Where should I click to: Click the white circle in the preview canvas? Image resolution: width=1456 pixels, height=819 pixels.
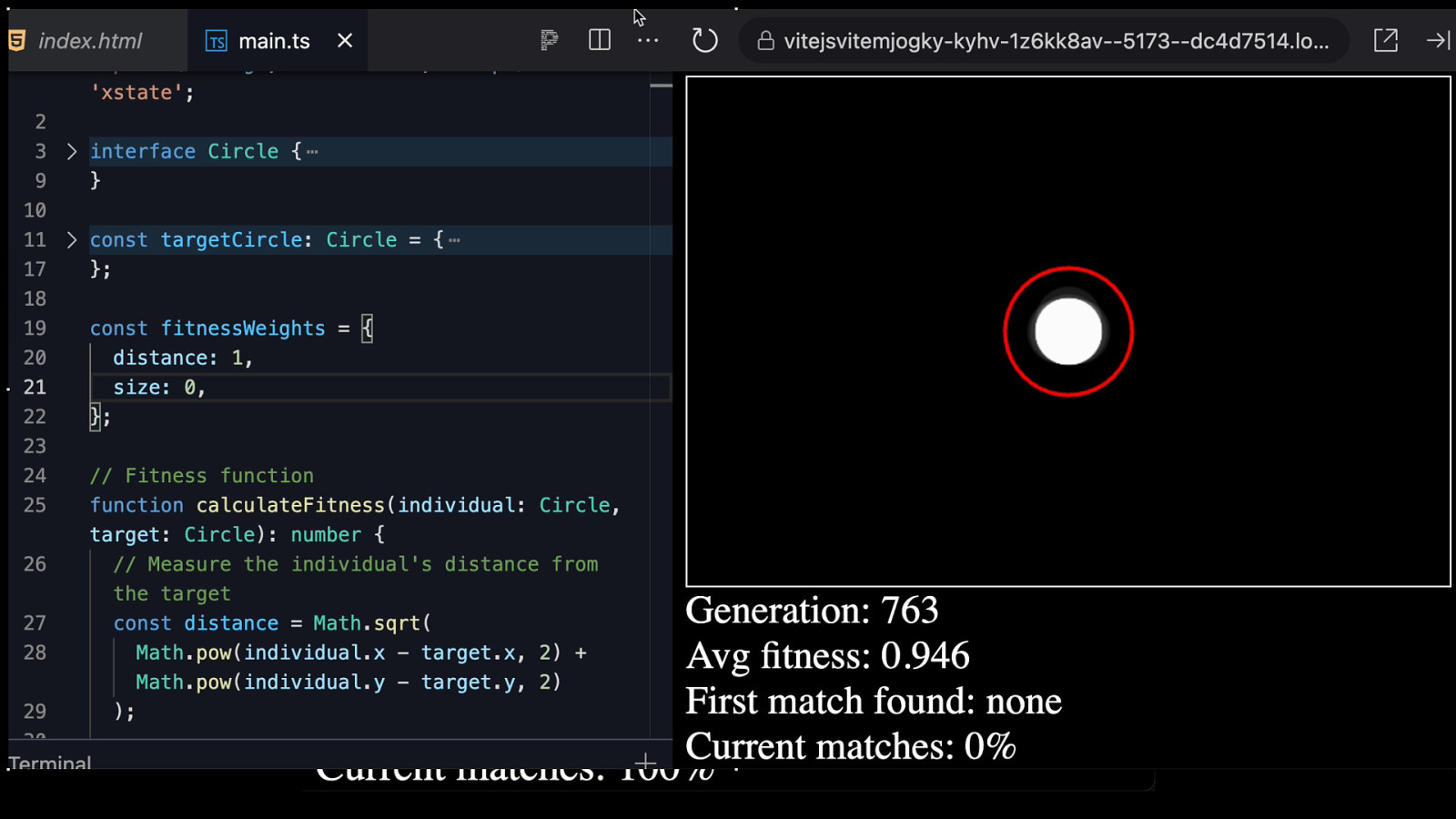(1068, 331)
